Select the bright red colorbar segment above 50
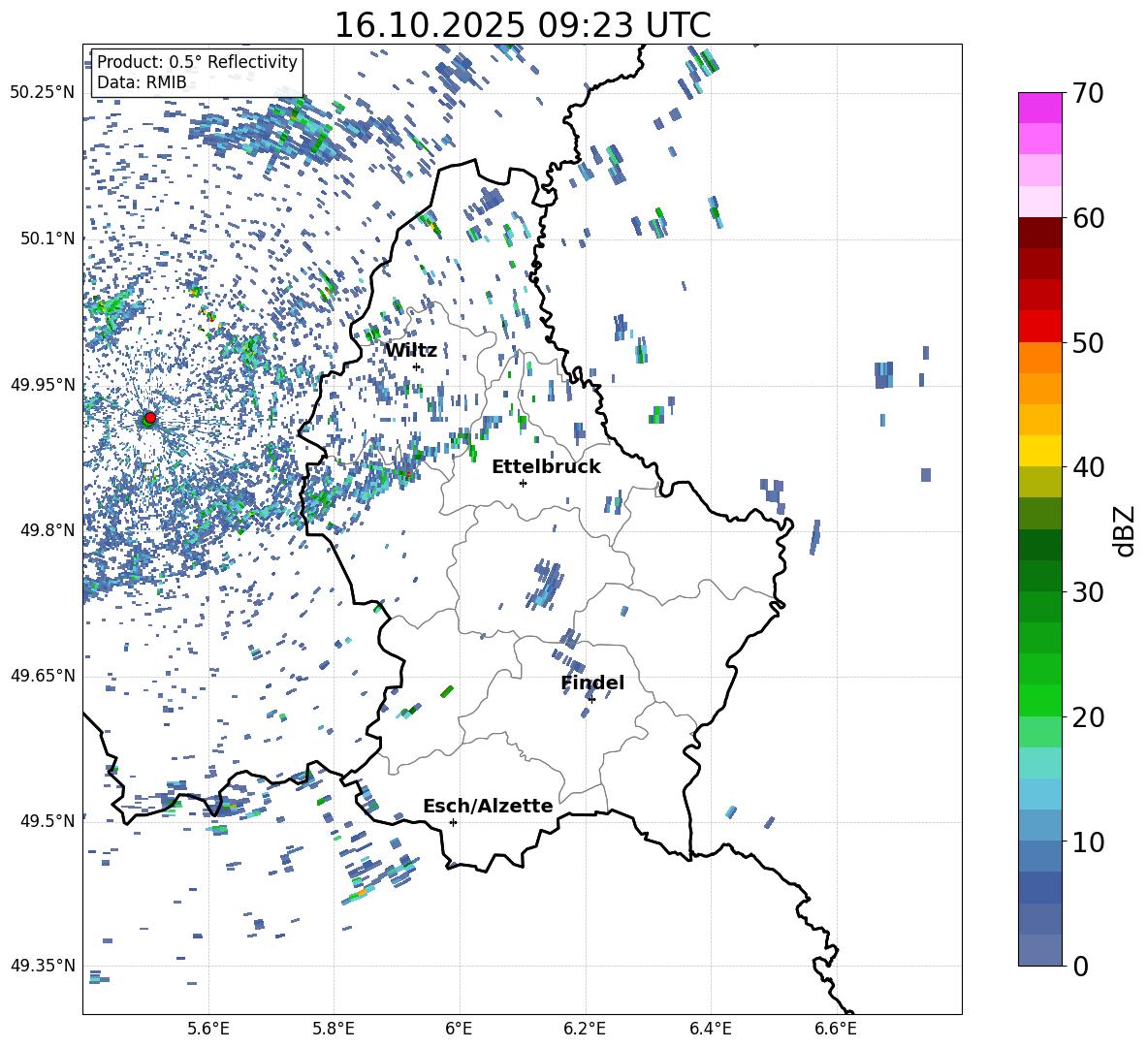 click(1040, 326)
